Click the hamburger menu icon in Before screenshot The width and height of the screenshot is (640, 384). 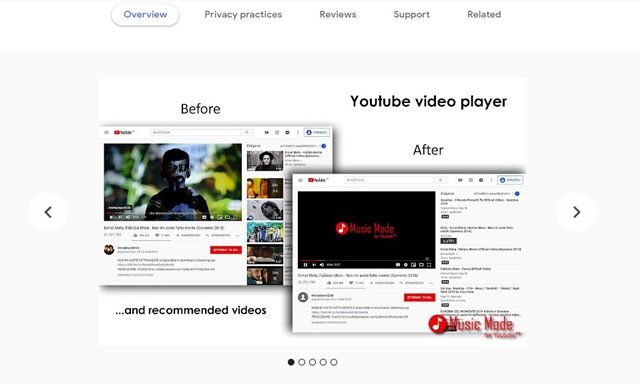click(x=107, y=132)
